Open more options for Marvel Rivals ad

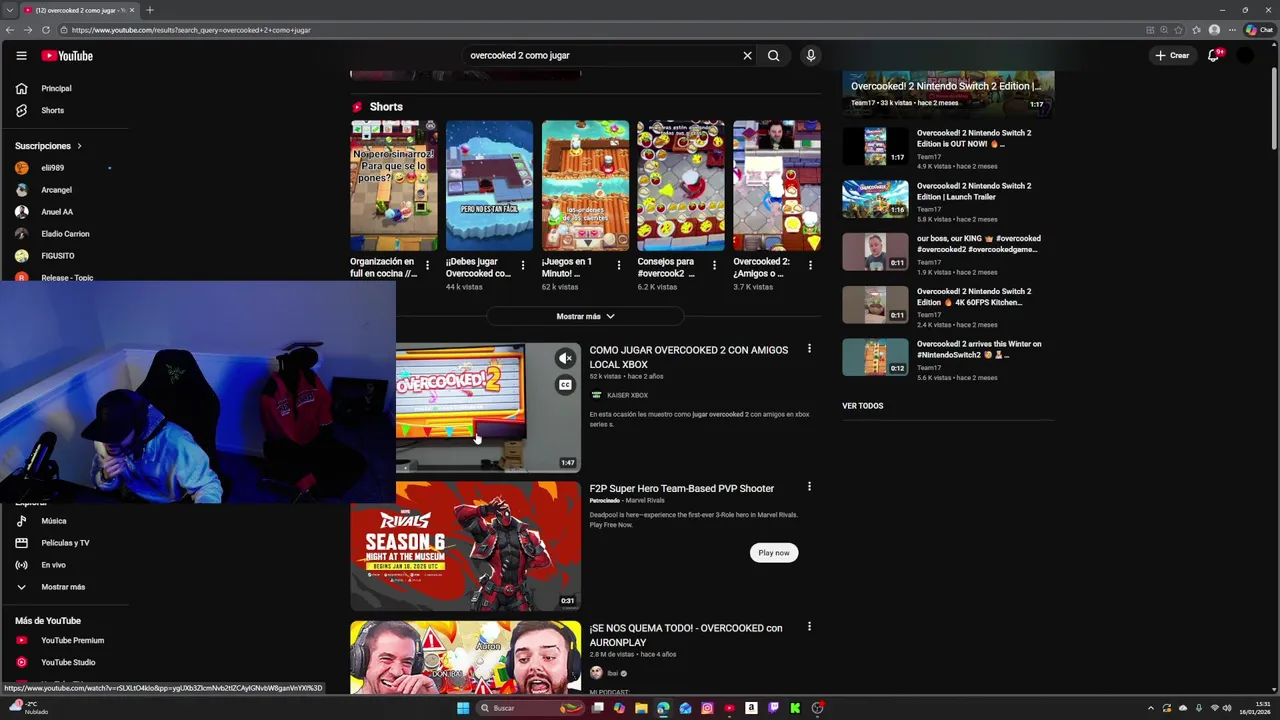(x=809, y=487)
